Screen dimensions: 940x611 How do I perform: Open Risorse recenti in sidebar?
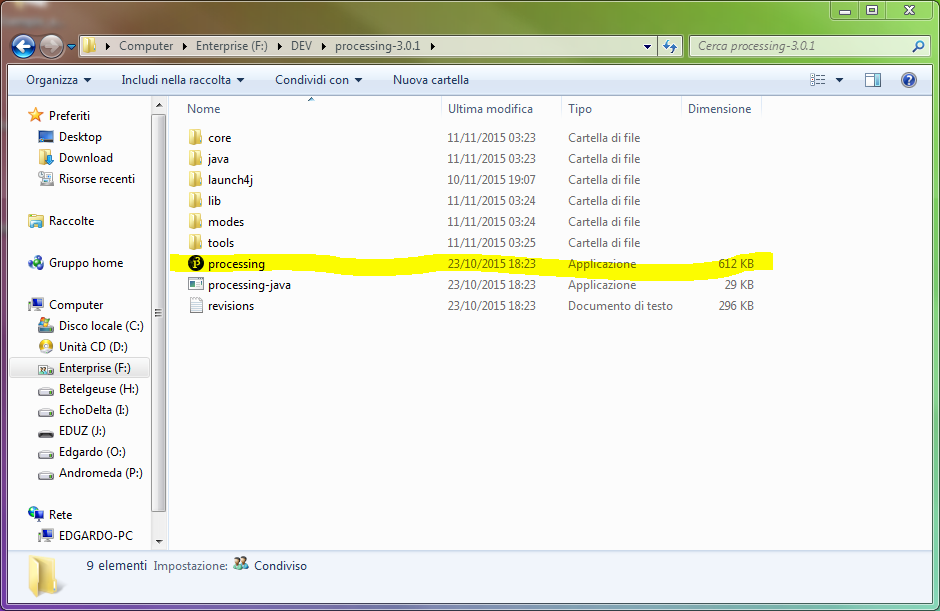[97, 179]
